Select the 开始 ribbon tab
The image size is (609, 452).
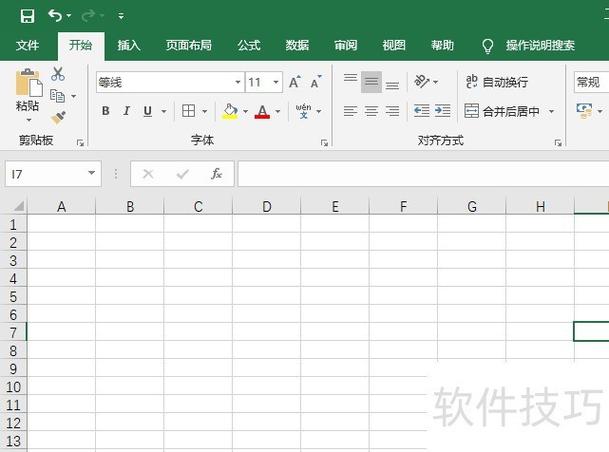pos(80,45)
